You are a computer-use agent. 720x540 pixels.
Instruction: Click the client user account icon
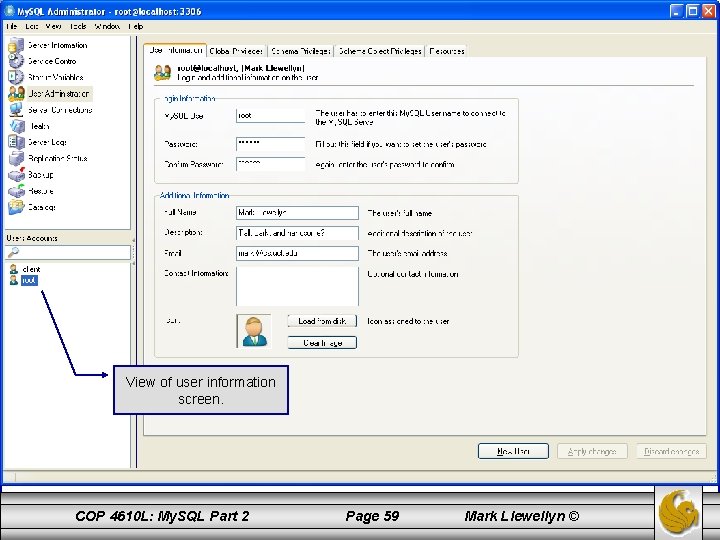click(x=14, y=269)
